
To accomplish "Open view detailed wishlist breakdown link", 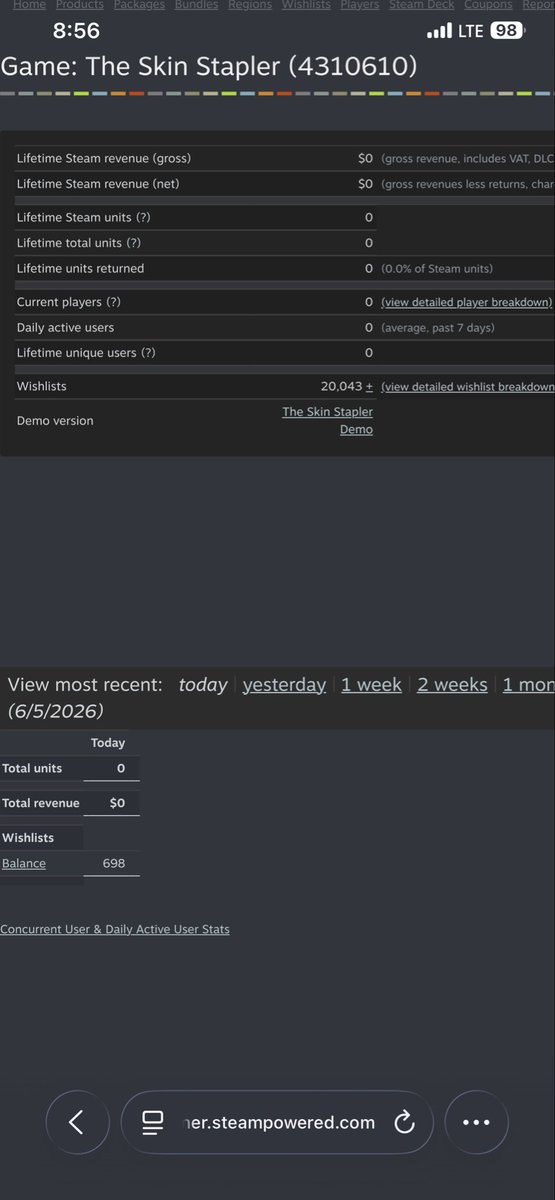I will [x=468, y=387].
